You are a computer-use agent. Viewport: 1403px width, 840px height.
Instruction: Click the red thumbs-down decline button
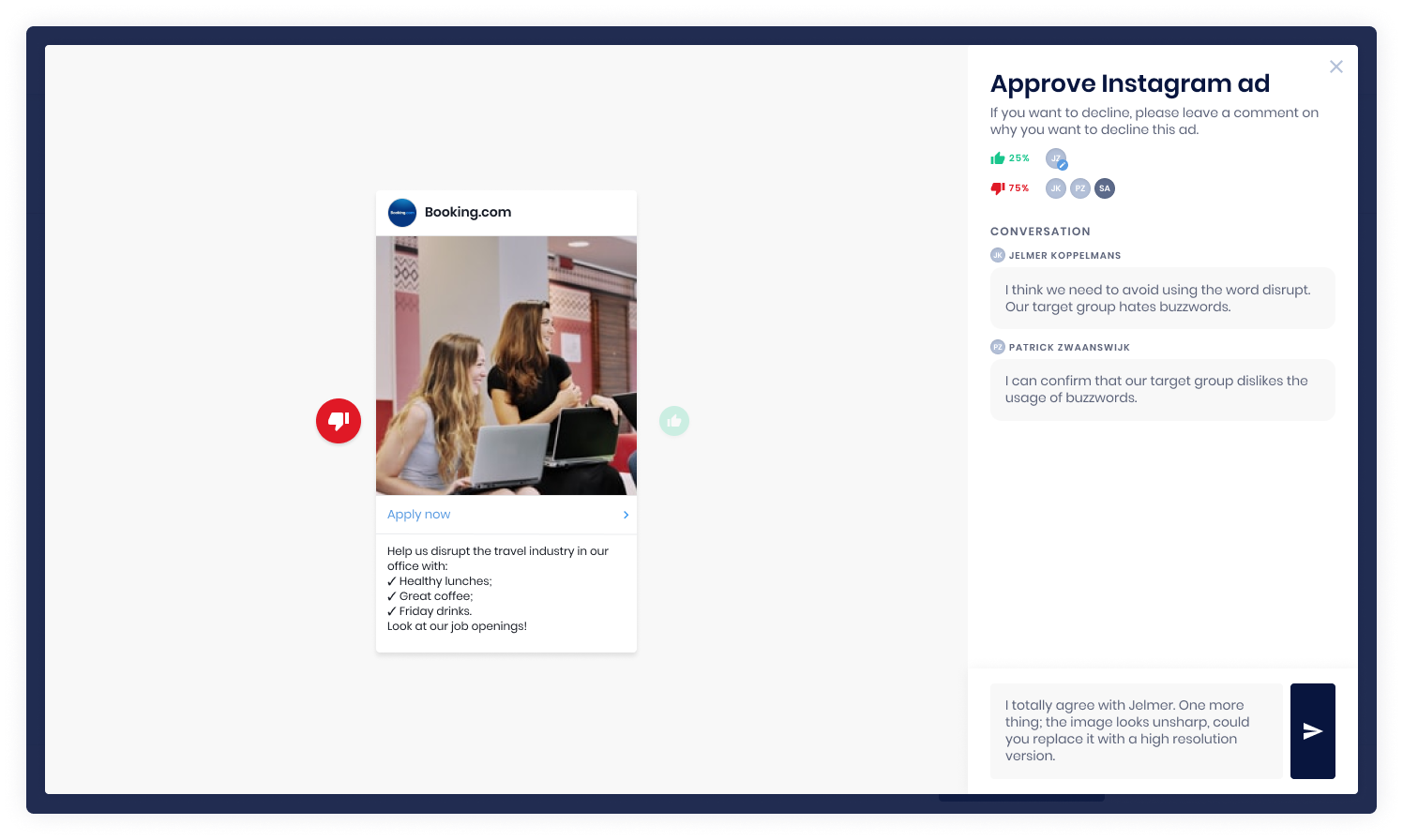pyautogui.click(x=339, y=421)
